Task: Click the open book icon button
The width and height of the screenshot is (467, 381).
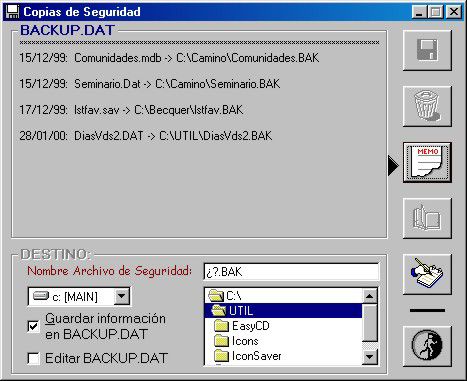Action: coord(427,218)
